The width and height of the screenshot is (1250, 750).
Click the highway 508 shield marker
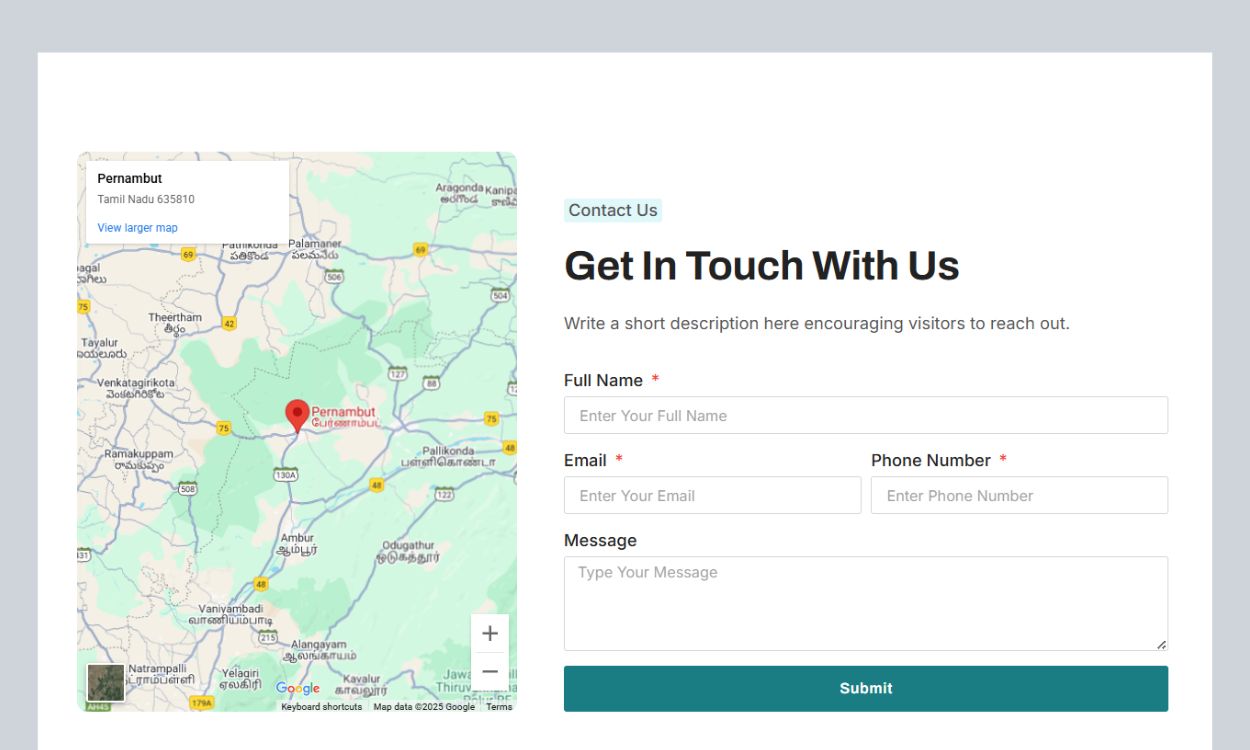[x=187, y=488]
